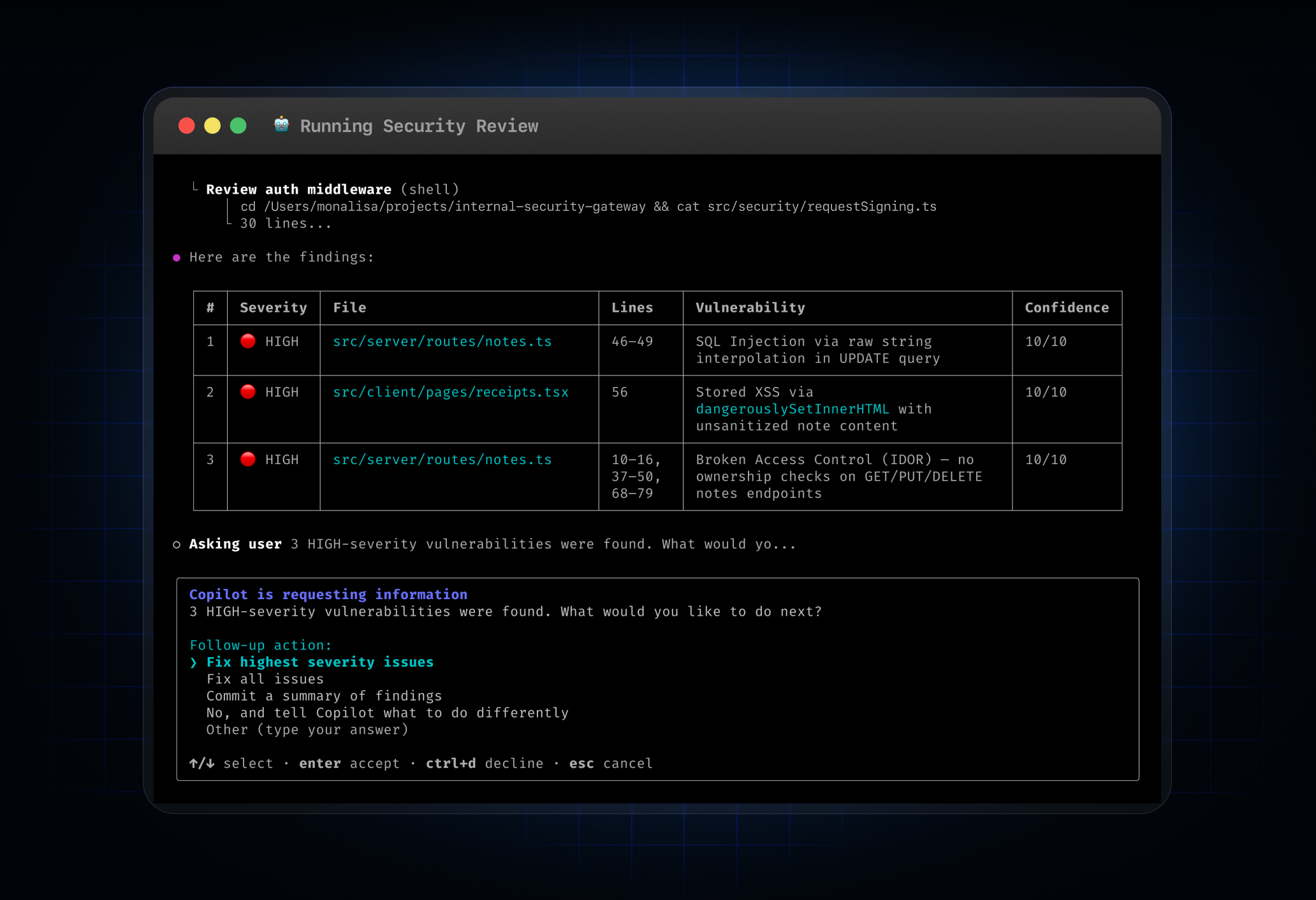Screen dimensions: 1316x900
Task: Click the red severity dot in row 2
Action: 248,391
